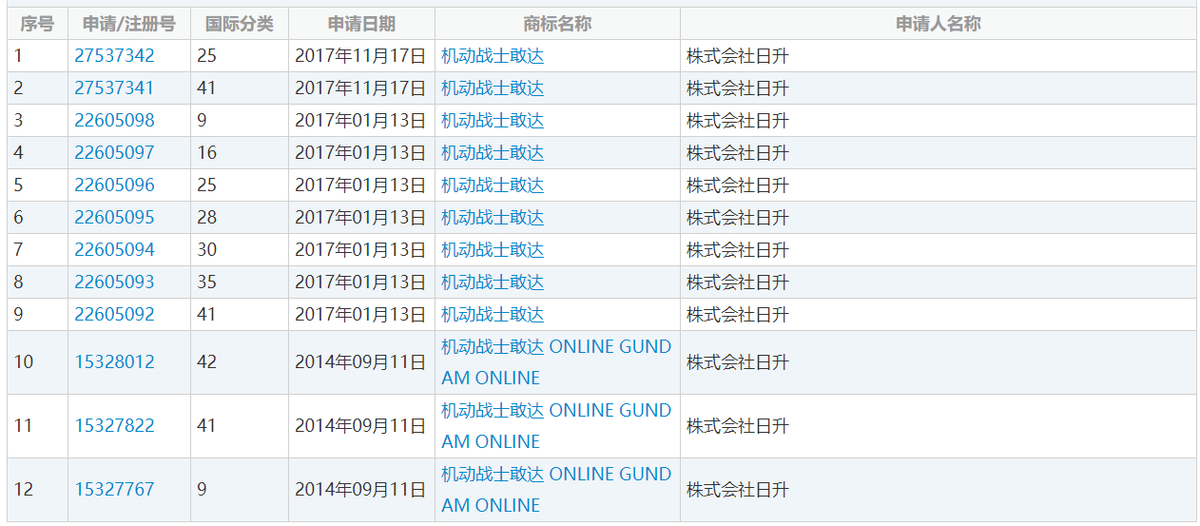This screenshot has width=1200, height=526.
Task: Open registration number 15327822 link
Action: coord(114,426)
